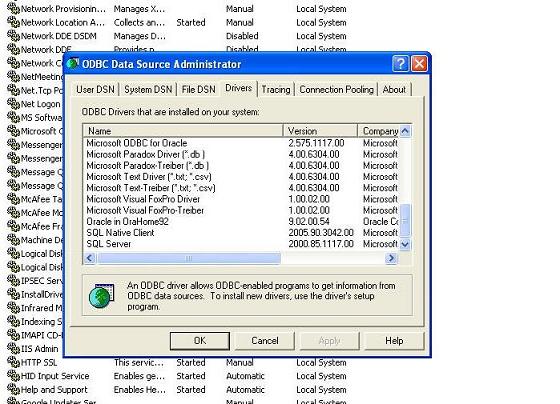
Task: Click the Cancel button
Action: coord(265,341)
